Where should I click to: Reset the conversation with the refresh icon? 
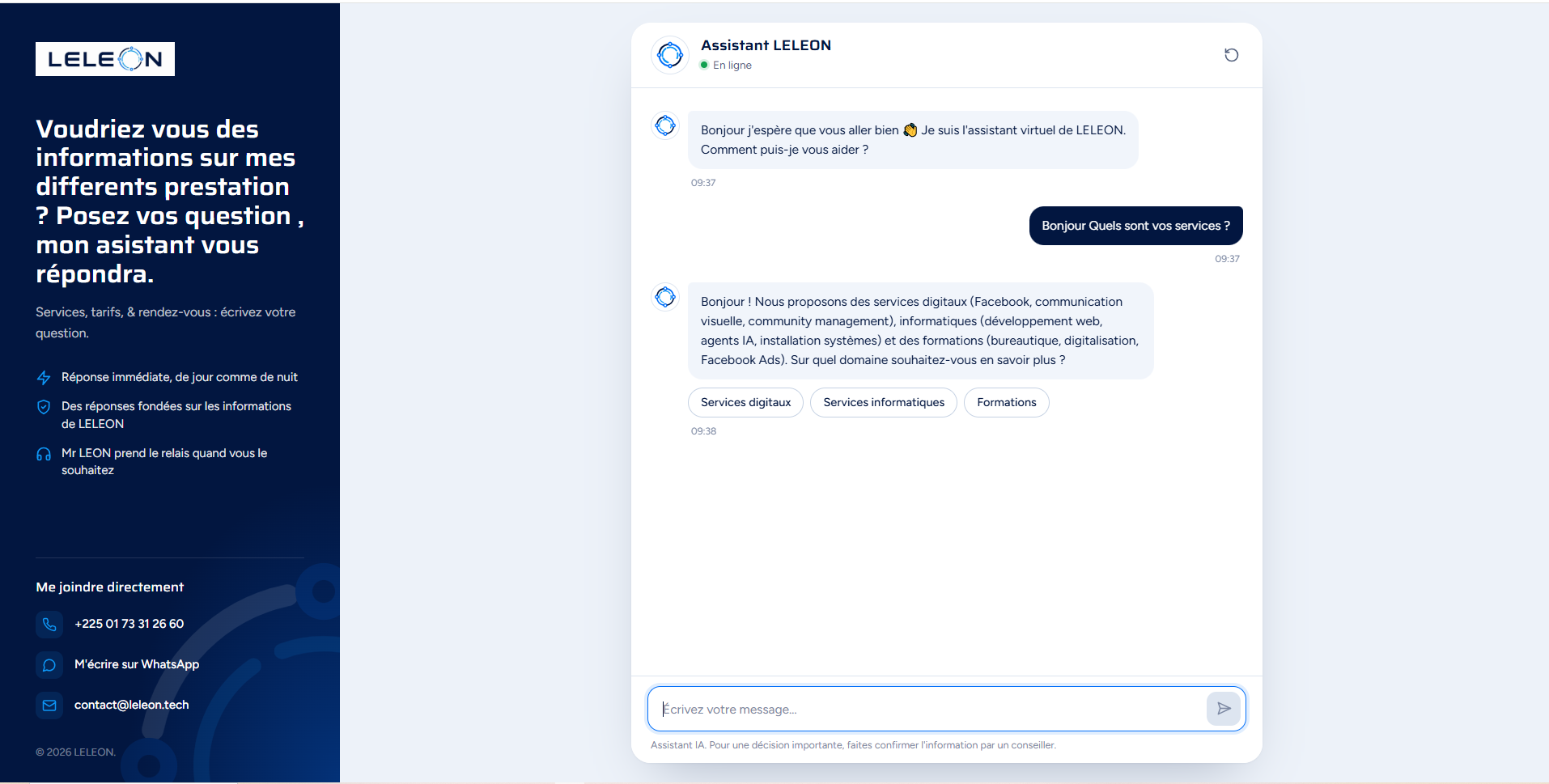click(x=1231, y=55)
